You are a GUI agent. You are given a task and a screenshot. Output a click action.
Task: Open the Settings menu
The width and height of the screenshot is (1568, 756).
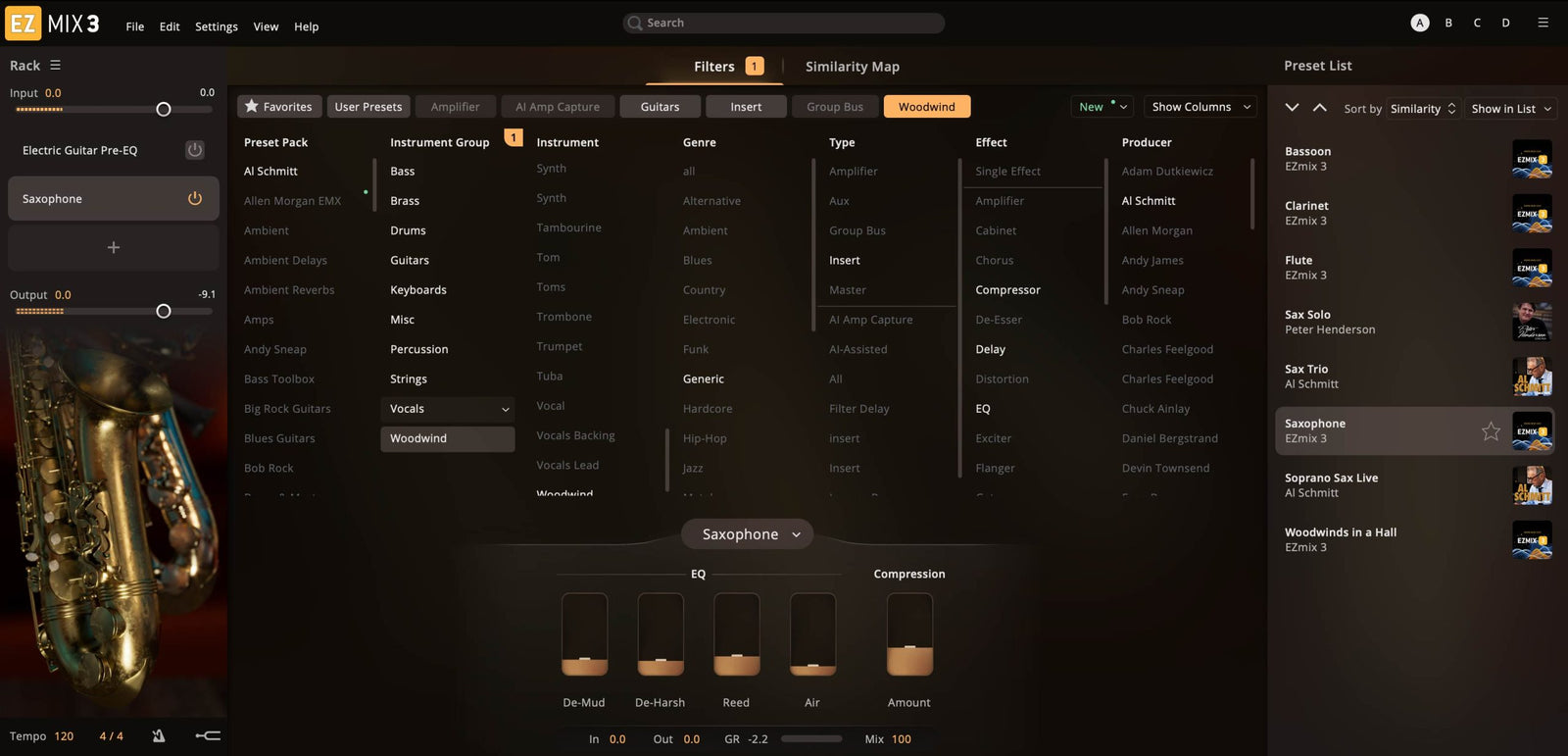[x=217, y=26]
